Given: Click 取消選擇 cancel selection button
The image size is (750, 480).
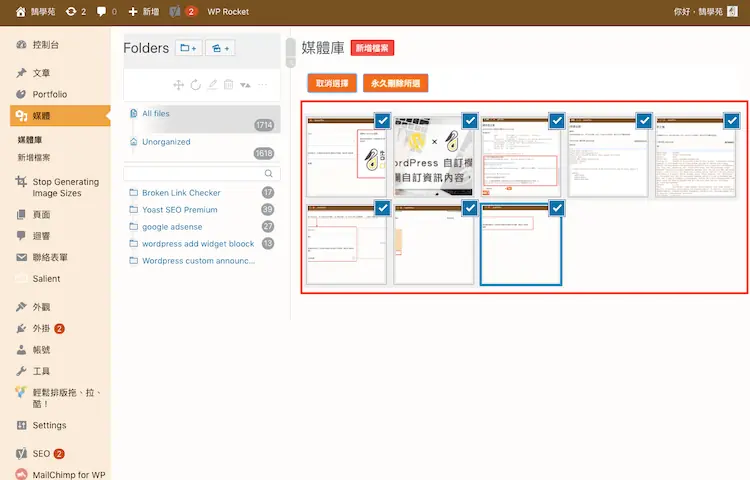Looking at the screenshot, I should [332, 83].
